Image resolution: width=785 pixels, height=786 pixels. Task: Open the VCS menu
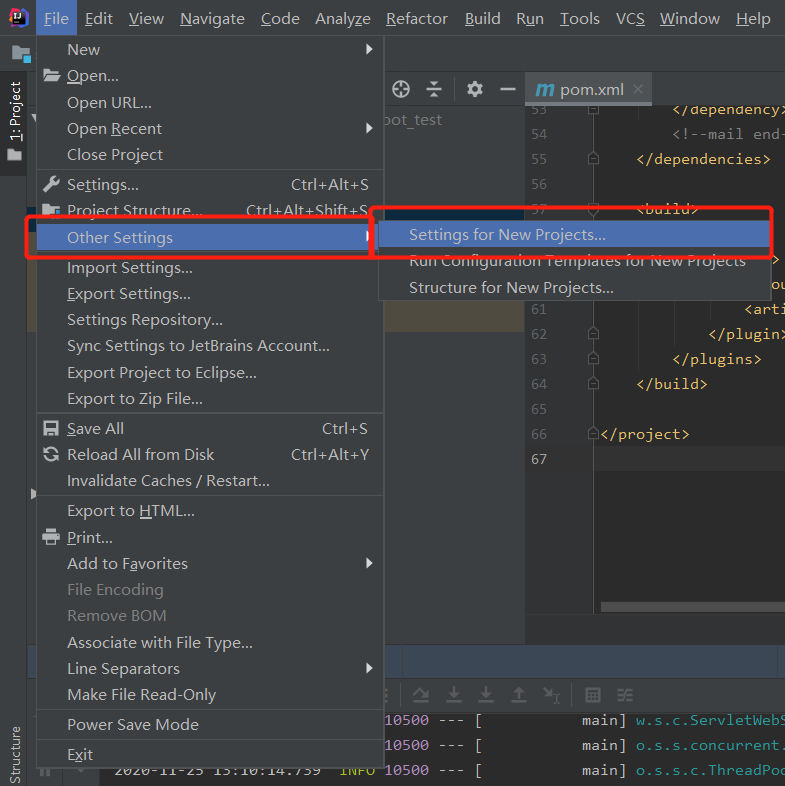click(x=630, y=19)
